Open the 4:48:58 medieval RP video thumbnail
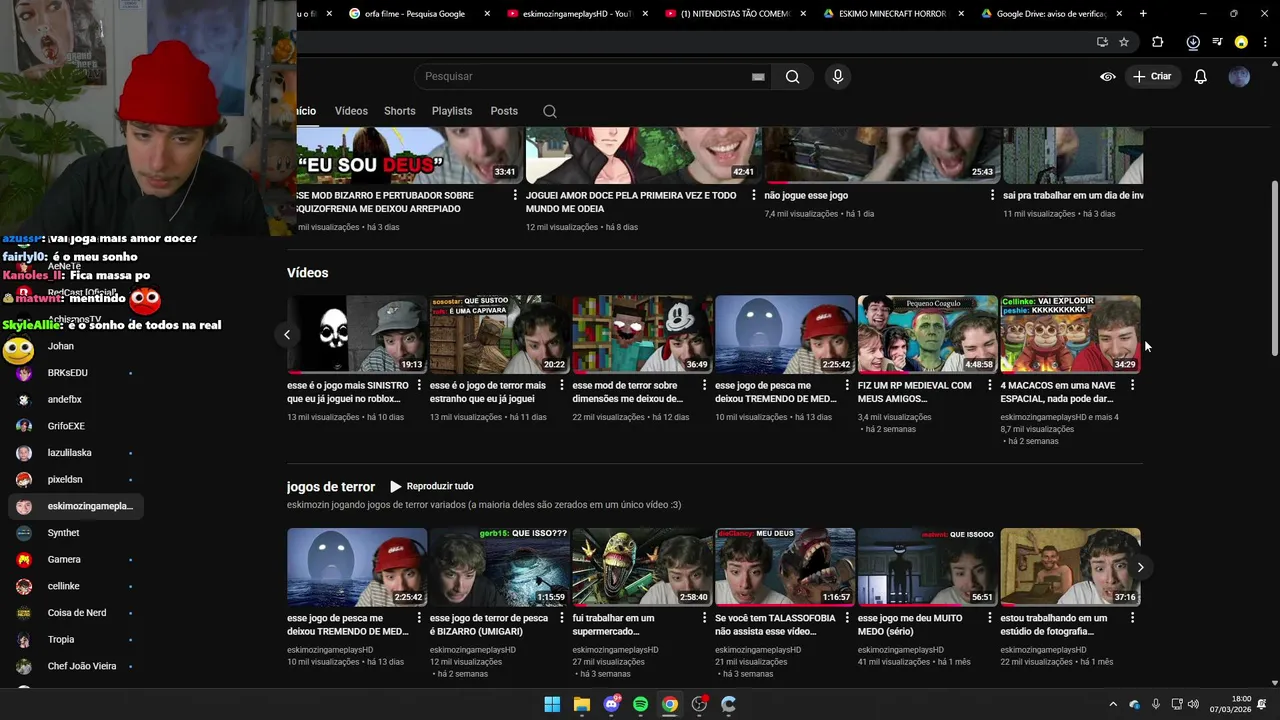This screenshot has width=1280, height=720. (x=928, y=334)
